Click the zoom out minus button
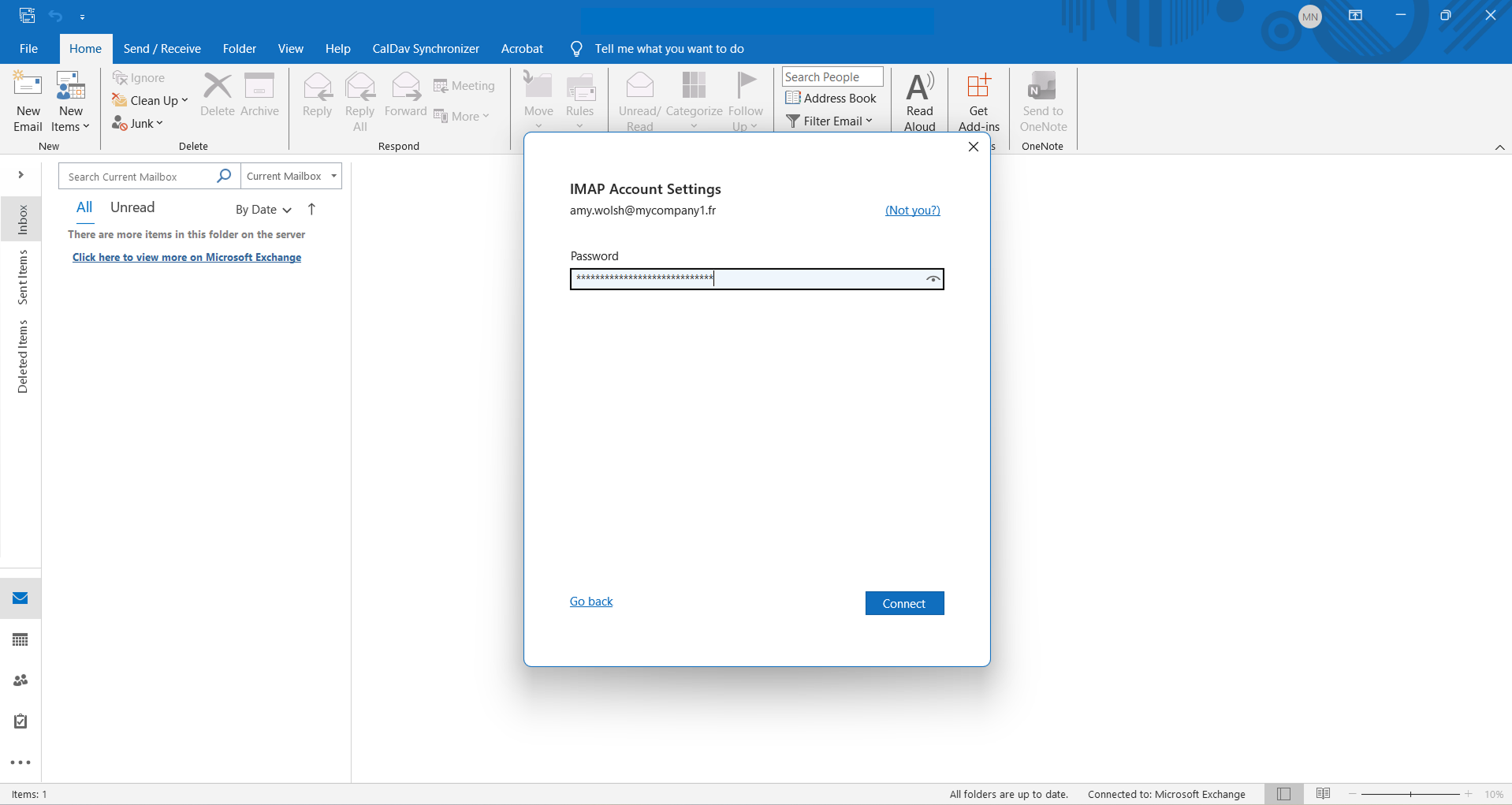The width and height of the screenshot is (1512, 805). (x=1353, y=794)
